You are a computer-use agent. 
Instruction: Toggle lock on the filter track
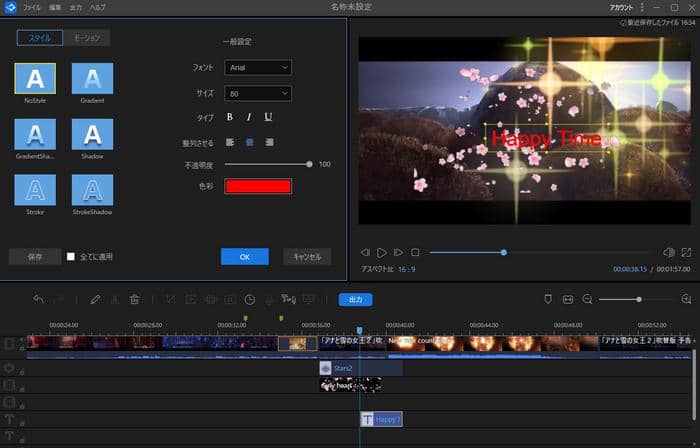pyautogui.click(x=22, y=372)
